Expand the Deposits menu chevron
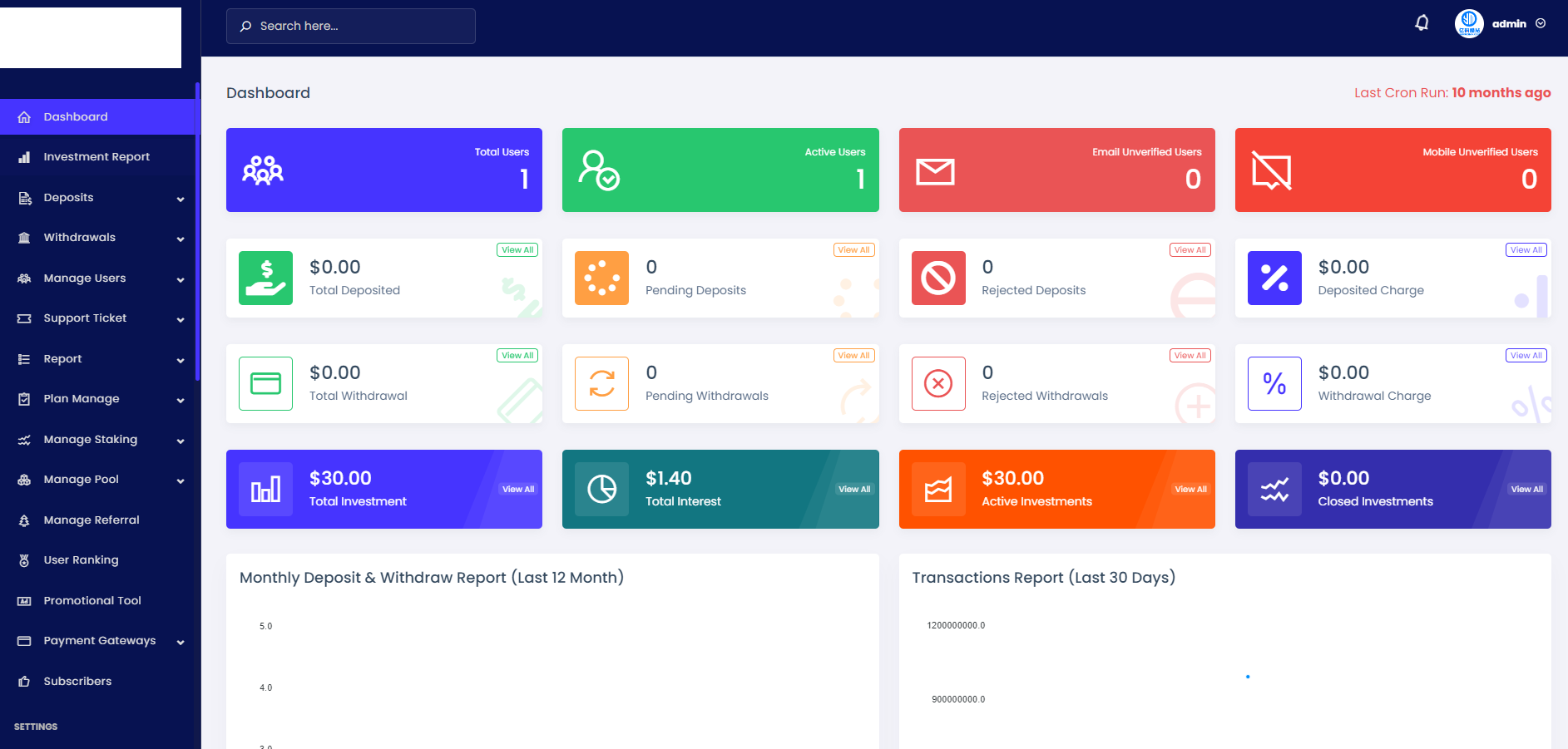Viewport: 1568px width, 749px height. tap(181, 199)
